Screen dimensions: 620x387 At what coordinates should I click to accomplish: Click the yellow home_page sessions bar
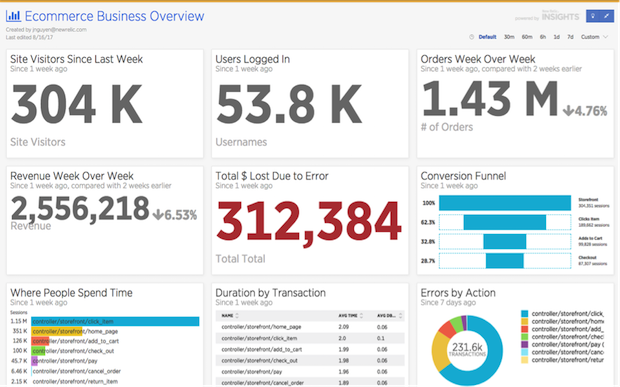click(57, 331)
